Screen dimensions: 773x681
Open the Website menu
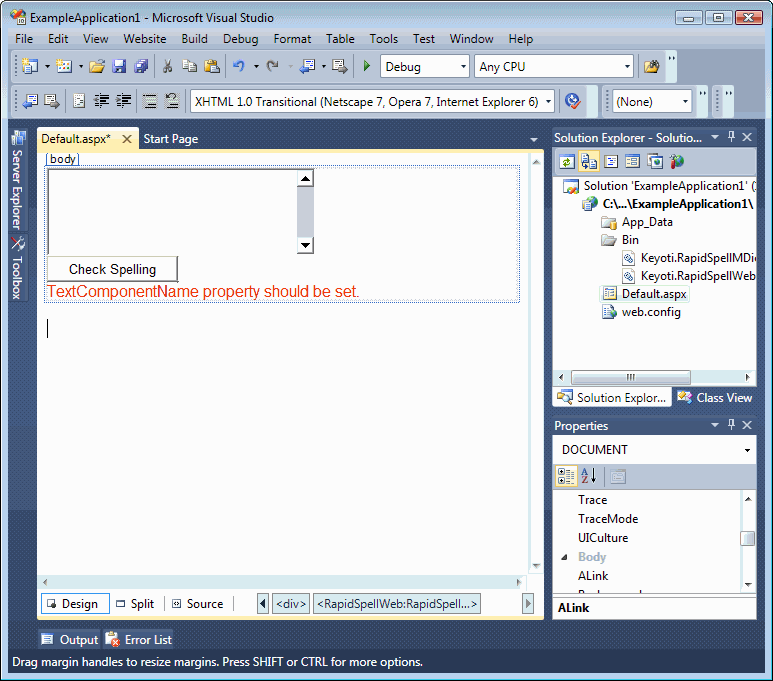(144, 38)
